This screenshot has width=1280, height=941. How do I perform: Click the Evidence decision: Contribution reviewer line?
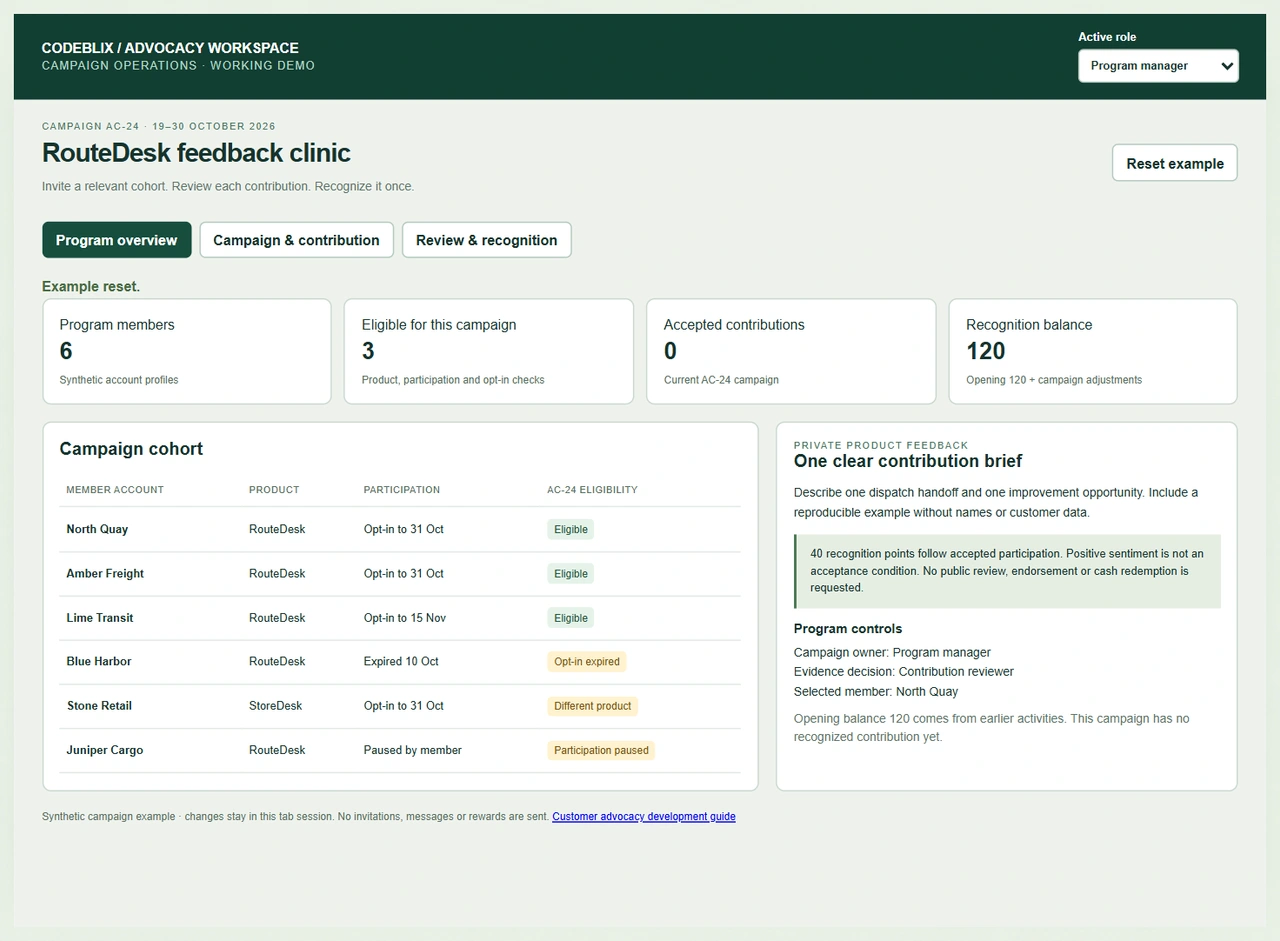coord(904,672)
